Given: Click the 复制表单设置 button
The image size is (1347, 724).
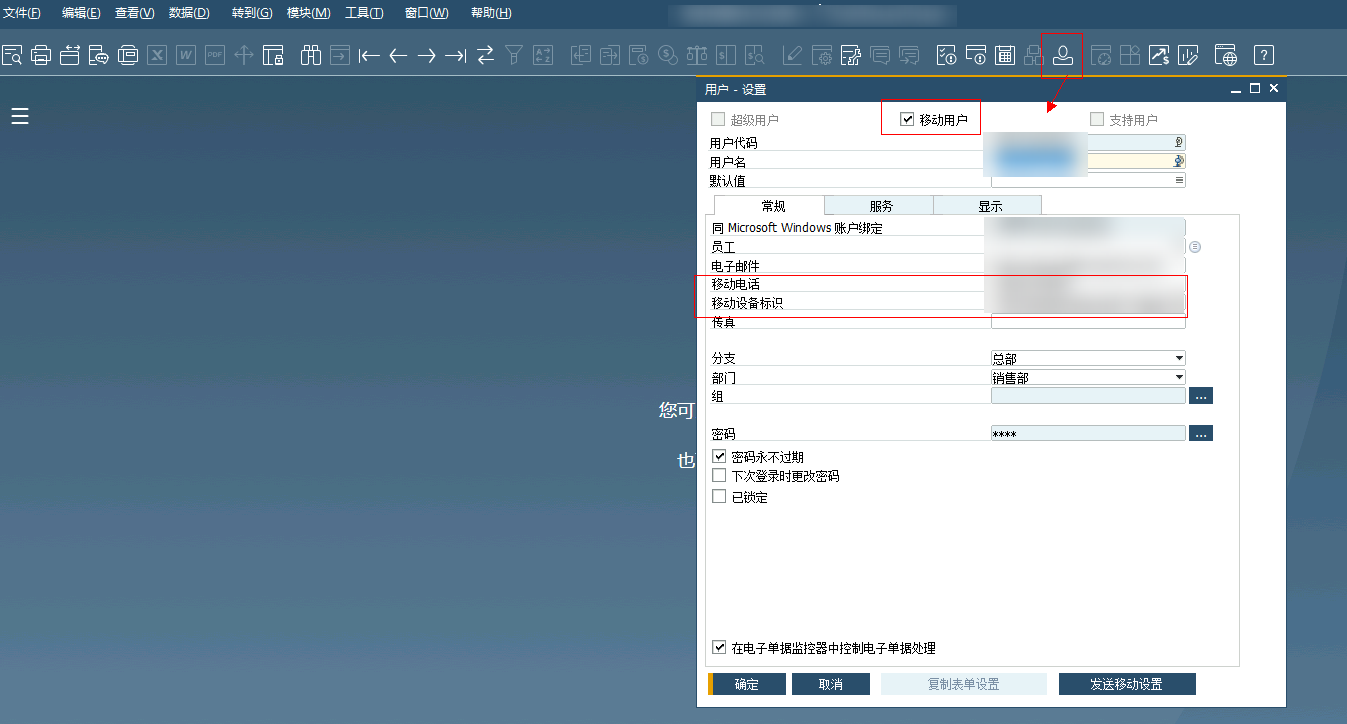Looking at the screenshot, I should (x=964, y=684).
